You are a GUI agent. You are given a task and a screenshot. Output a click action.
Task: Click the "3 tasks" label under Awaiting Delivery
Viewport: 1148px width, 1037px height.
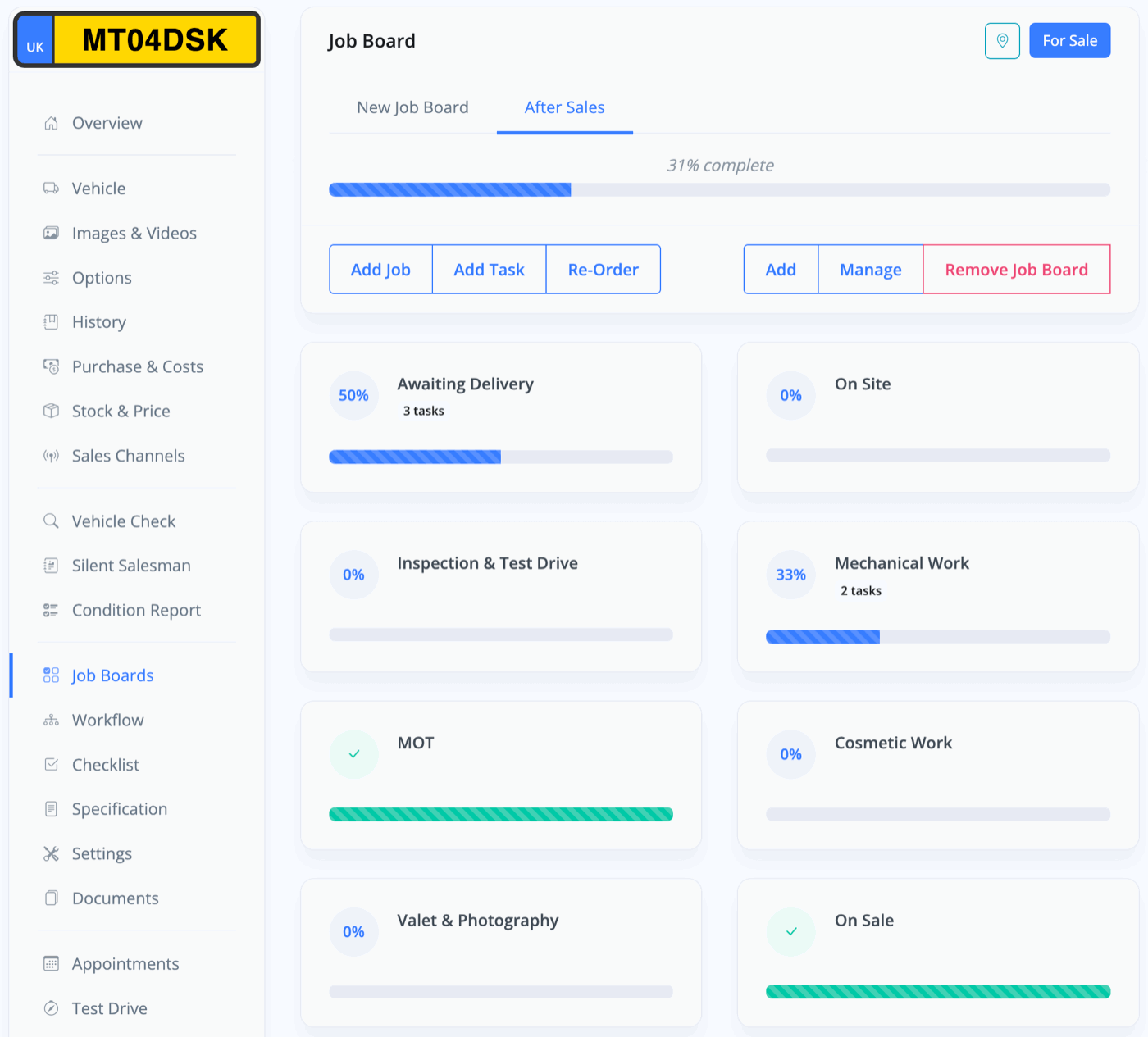(423, 411)
